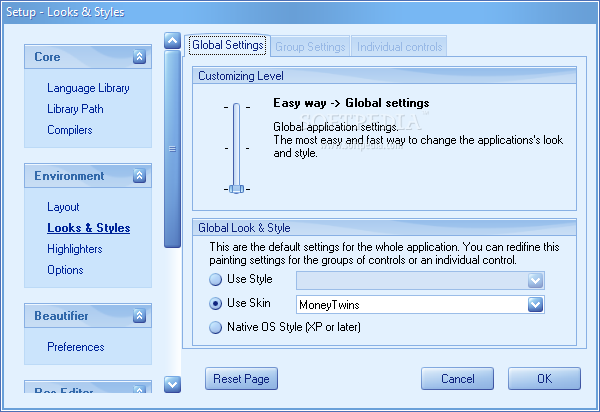Select the Use Skin radio button
Screen dimensions: 600x412
tap(215, 304)
